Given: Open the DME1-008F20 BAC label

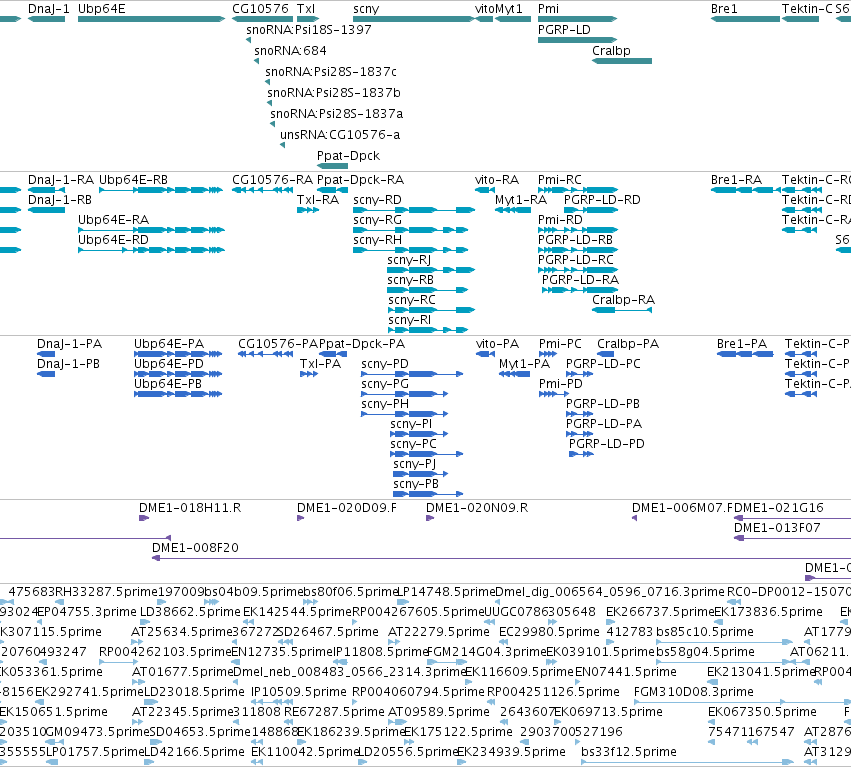Looking at the screenshot, I should (x=195, y=548).
